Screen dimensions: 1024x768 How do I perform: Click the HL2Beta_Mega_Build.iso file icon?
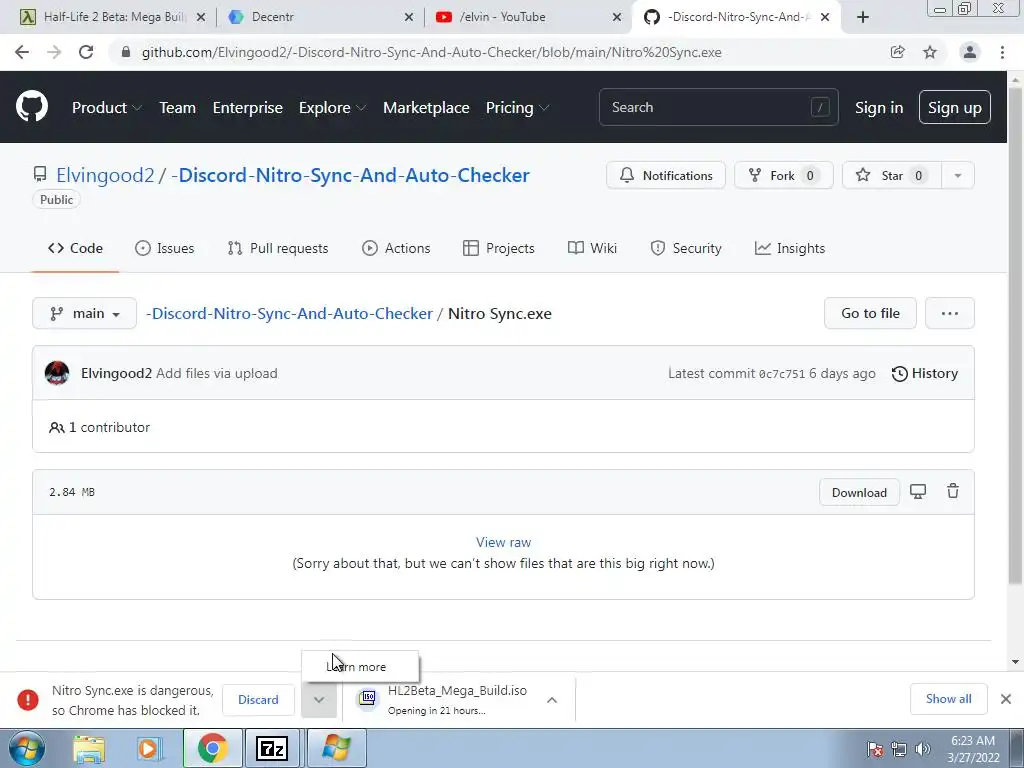click(368, 698)
